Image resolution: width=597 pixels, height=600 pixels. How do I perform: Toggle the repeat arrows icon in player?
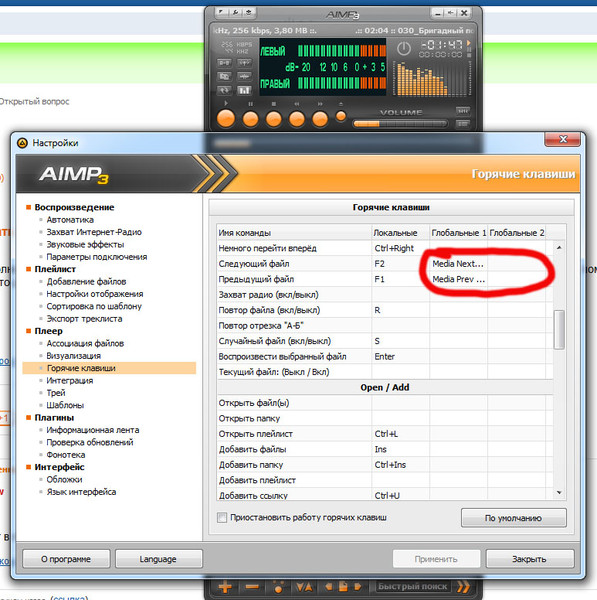[224, 90]
